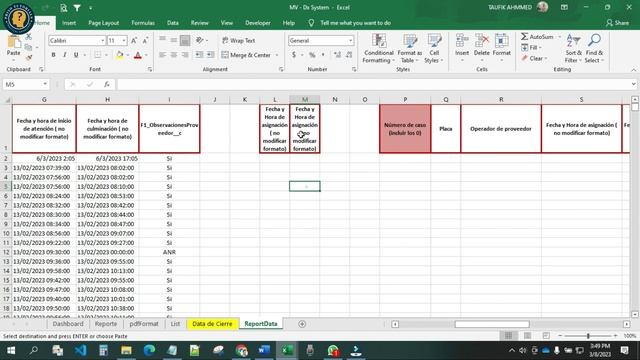640x360 pixels.
Task: Open Format cells menu
Action: (502, 49)
